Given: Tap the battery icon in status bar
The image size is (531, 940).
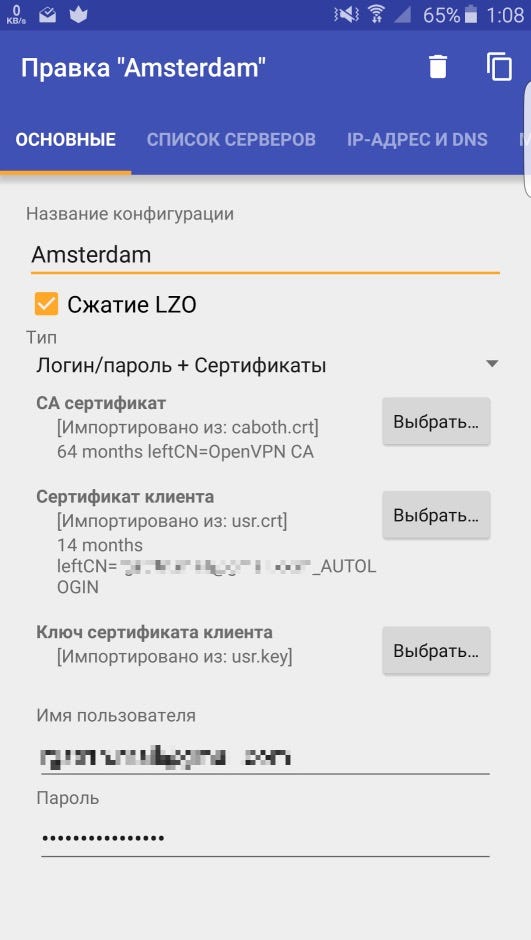Looking at the screenshot, I should (x=471, y=14).
